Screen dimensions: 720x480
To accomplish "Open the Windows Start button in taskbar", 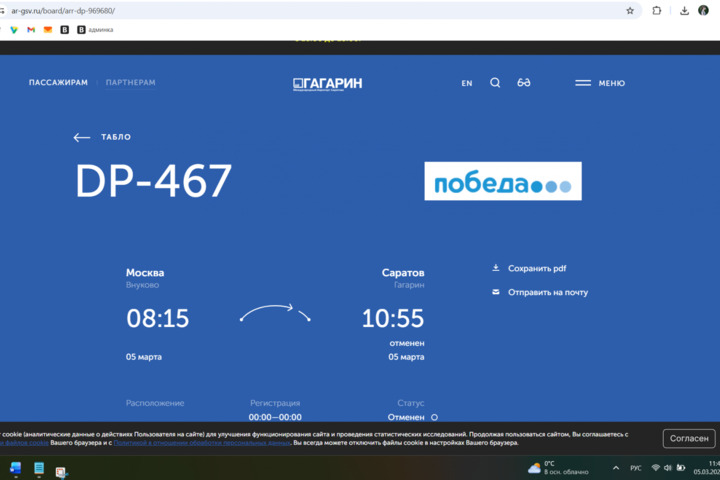I will 15,468.
